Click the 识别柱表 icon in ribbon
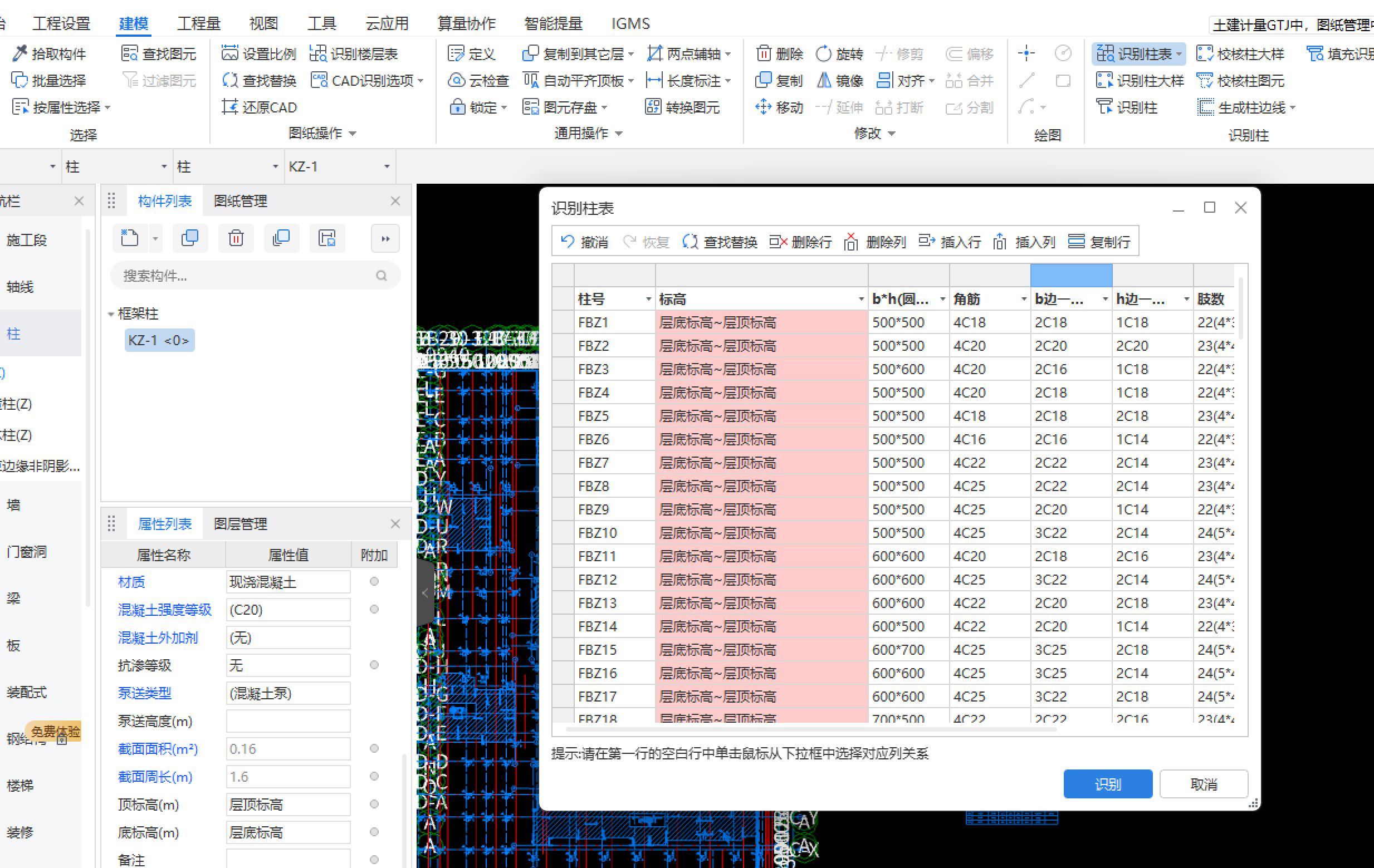The width and height of the screenshot is (1374, 868). click(x=1104, y=53)
